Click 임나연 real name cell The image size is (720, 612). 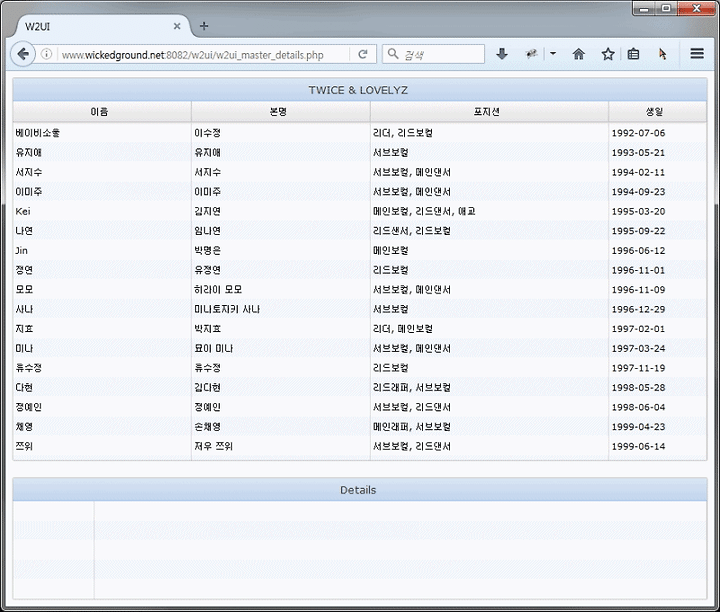tap(281, 230)
